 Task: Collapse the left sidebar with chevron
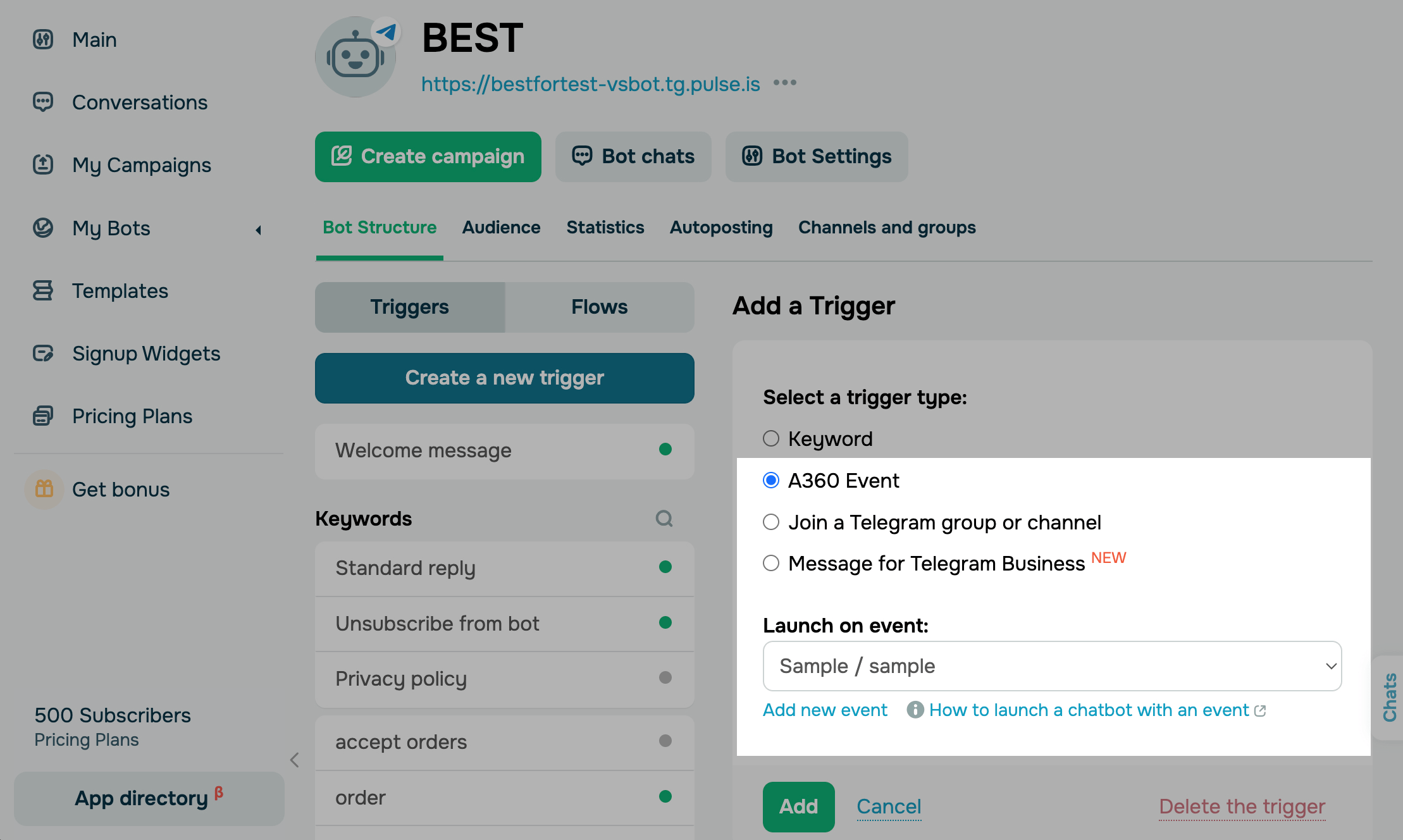[294, 760]
